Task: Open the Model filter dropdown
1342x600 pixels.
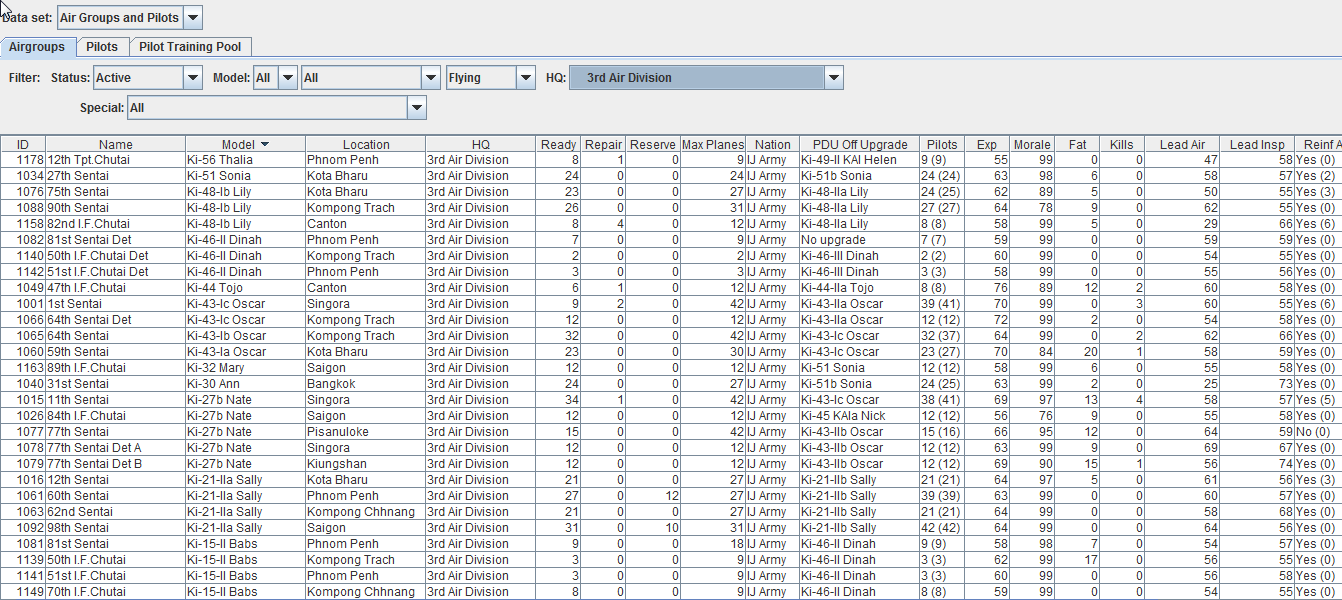Action: click(x=288, y=77)
